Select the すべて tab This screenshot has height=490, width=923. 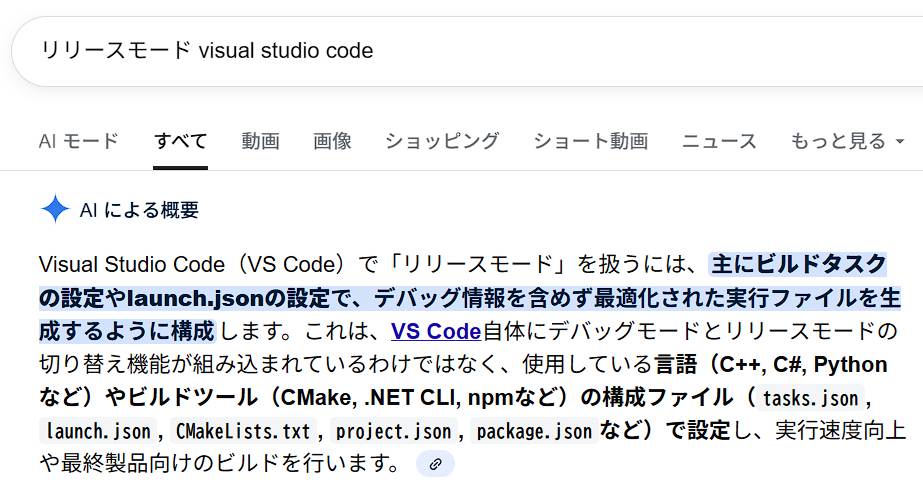coord(180,141)
